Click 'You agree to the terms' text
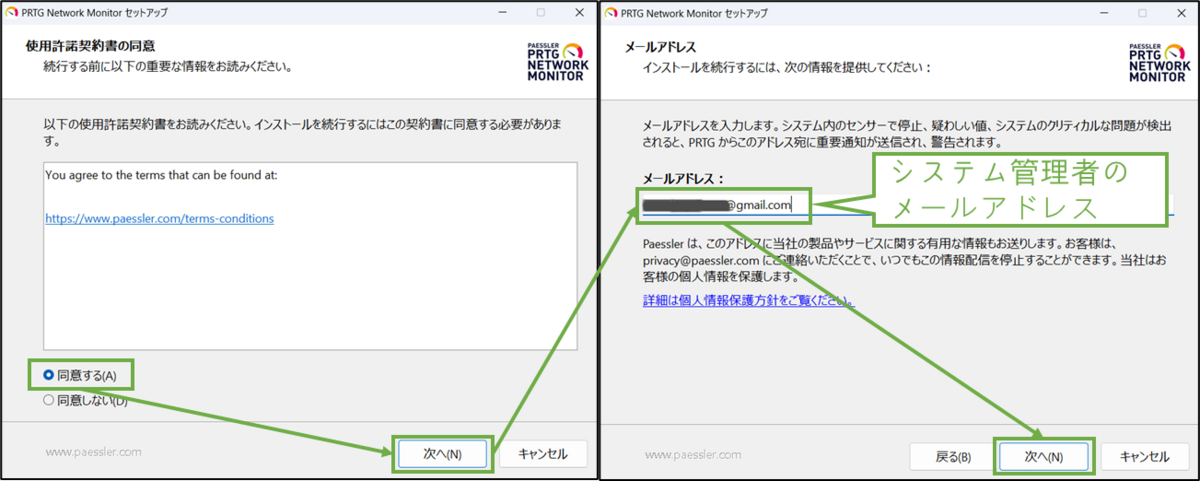 coord(161,175)
